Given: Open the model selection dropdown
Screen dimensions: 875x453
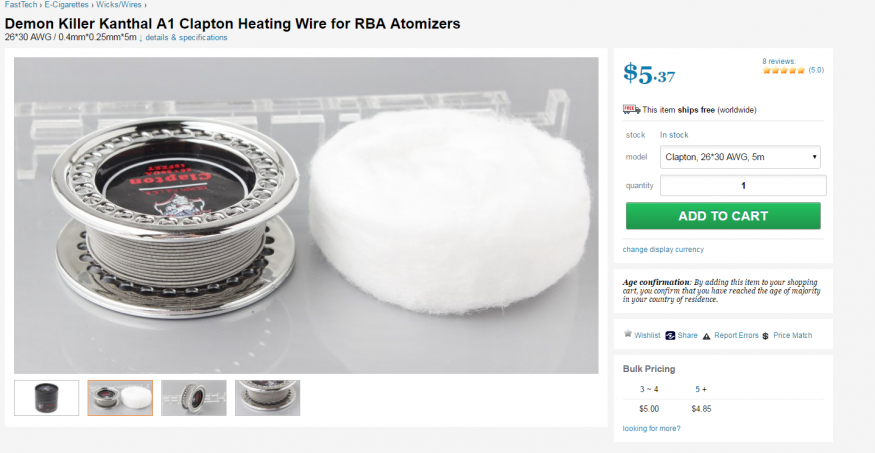Looking at the screenshot, I should pos(740,157).
